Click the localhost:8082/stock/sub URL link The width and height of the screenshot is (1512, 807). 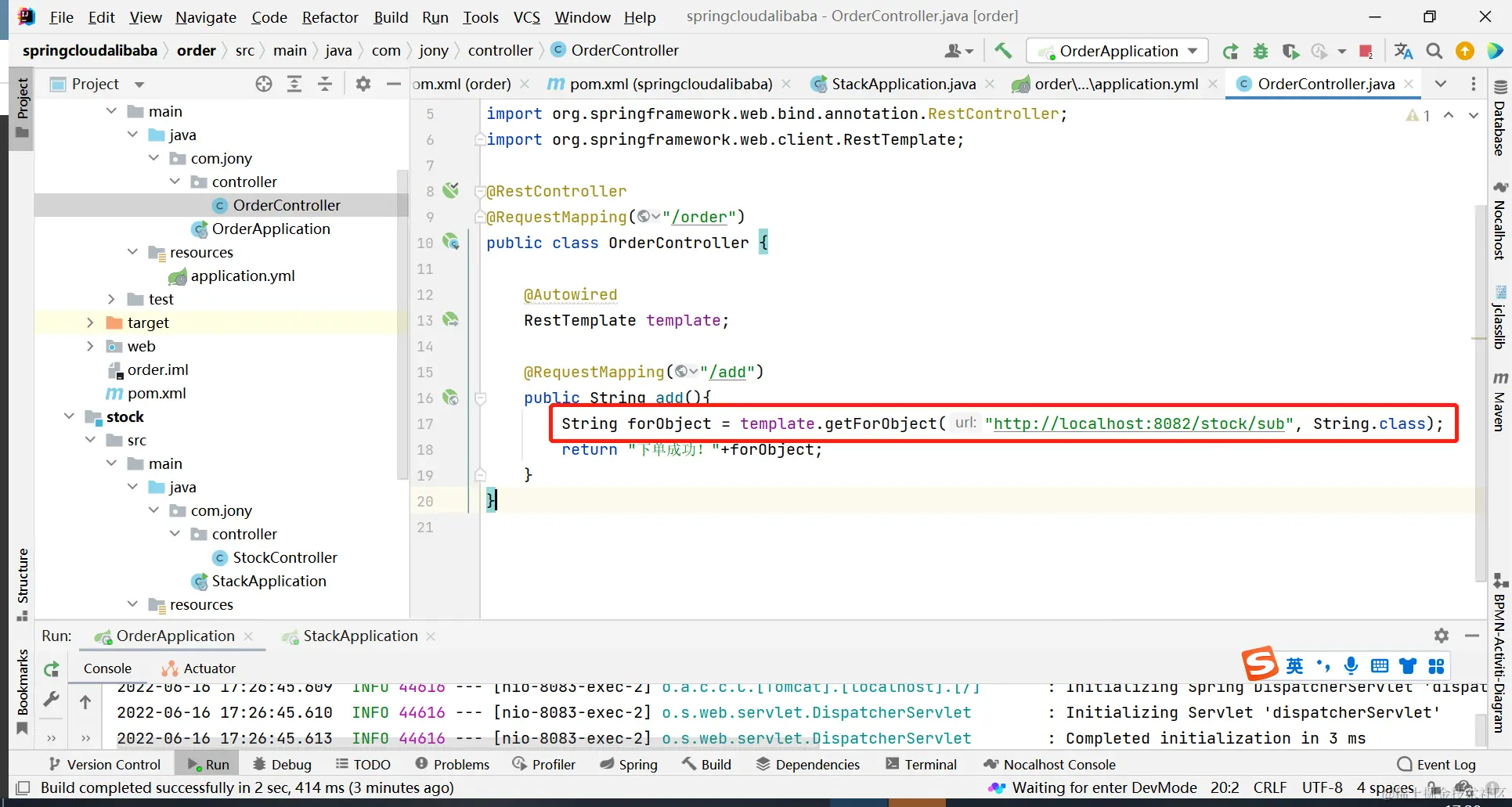click(x=1139, y=423)
